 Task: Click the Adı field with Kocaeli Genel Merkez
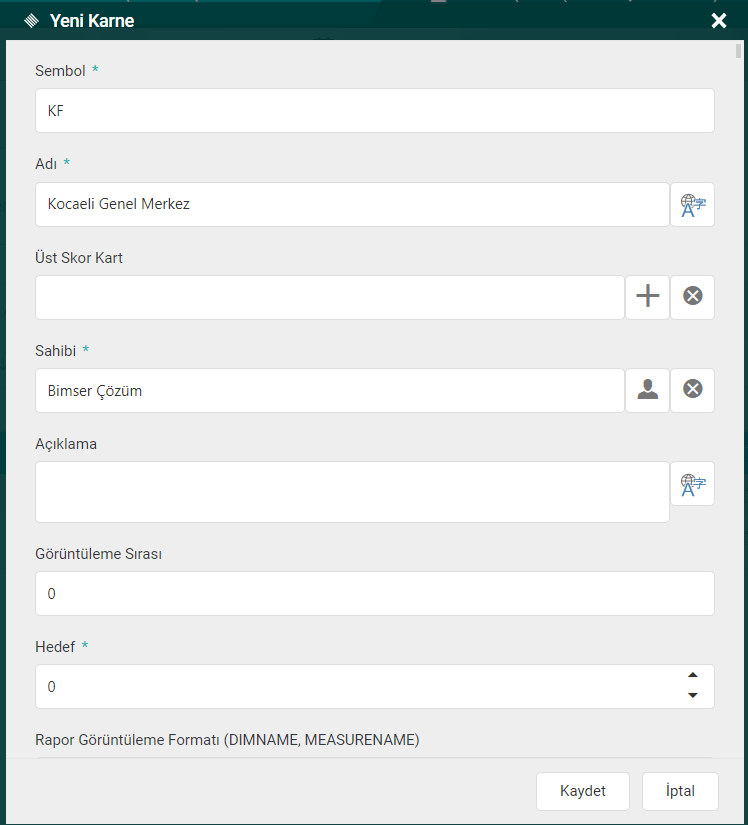point(352,204)
